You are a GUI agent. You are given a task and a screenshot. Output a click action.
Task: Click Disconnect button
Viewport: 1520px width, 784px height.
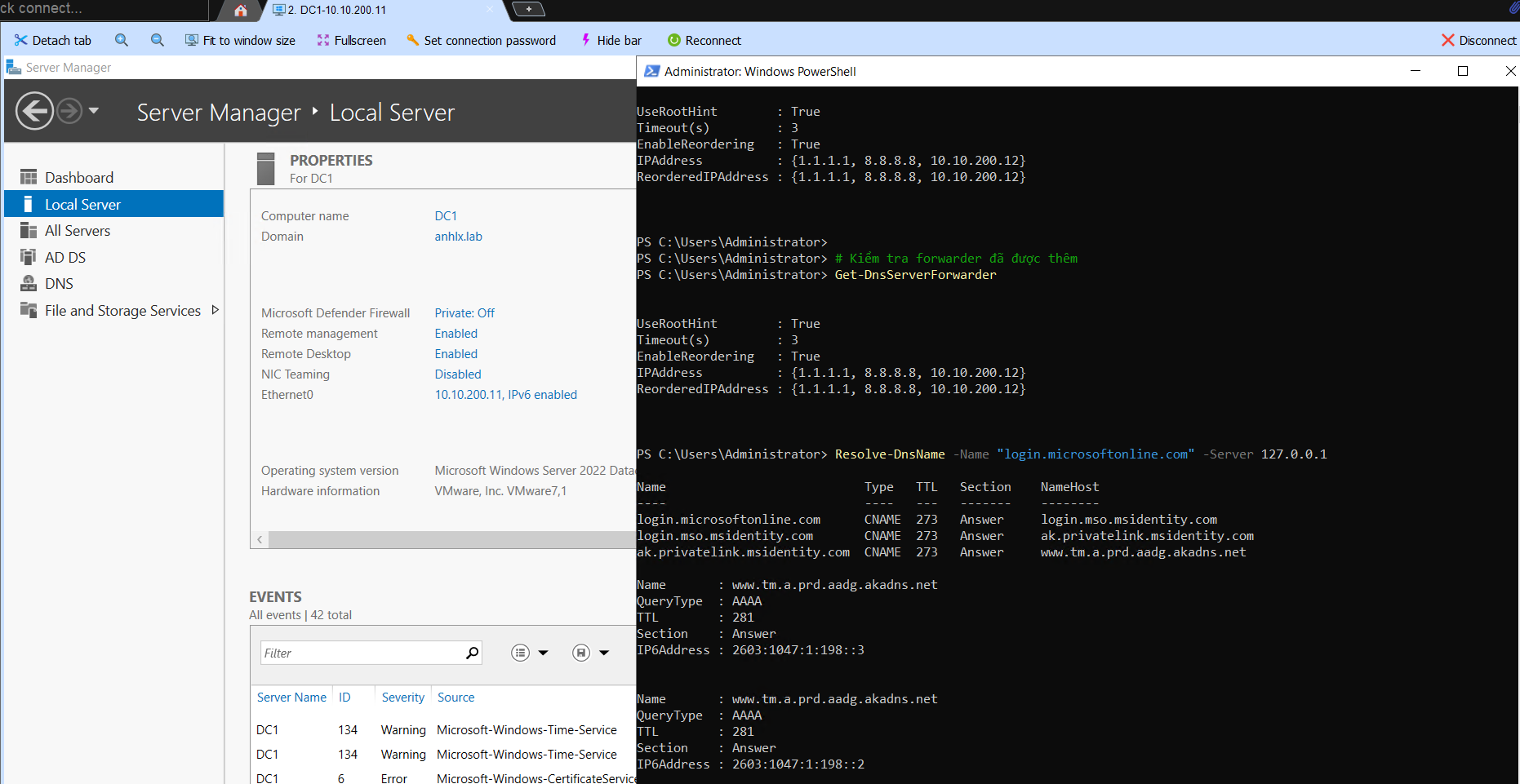[x=1478, y=40]
